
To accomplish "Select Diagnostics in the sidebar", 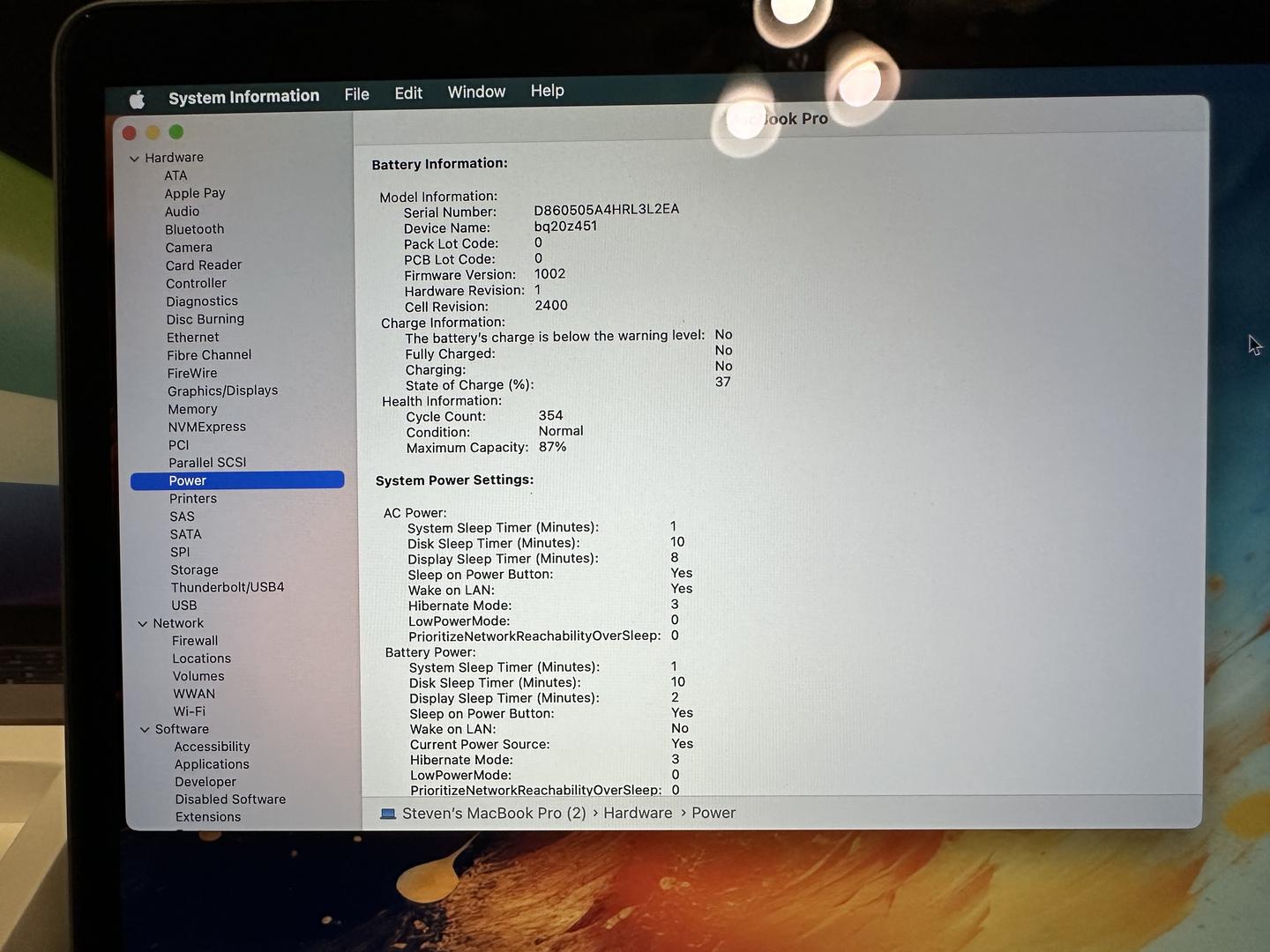I will [202, 301].
